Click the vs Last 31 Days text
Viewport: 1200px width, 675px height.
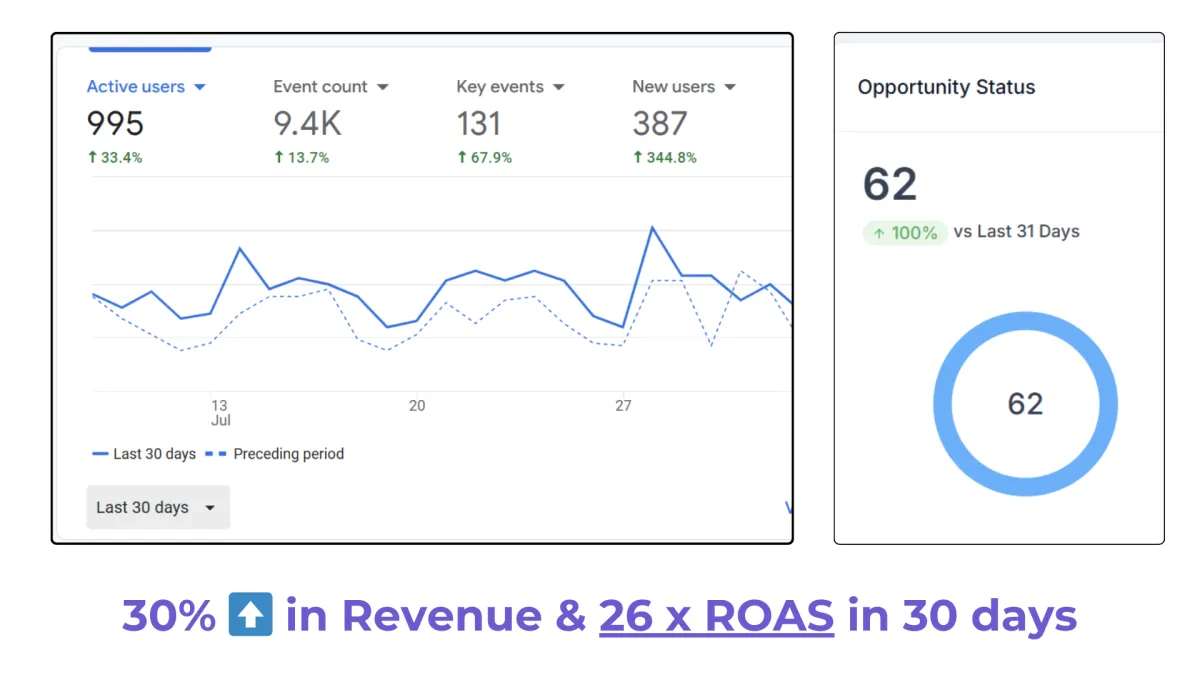pyautogui.click(x=1017, y=232)
